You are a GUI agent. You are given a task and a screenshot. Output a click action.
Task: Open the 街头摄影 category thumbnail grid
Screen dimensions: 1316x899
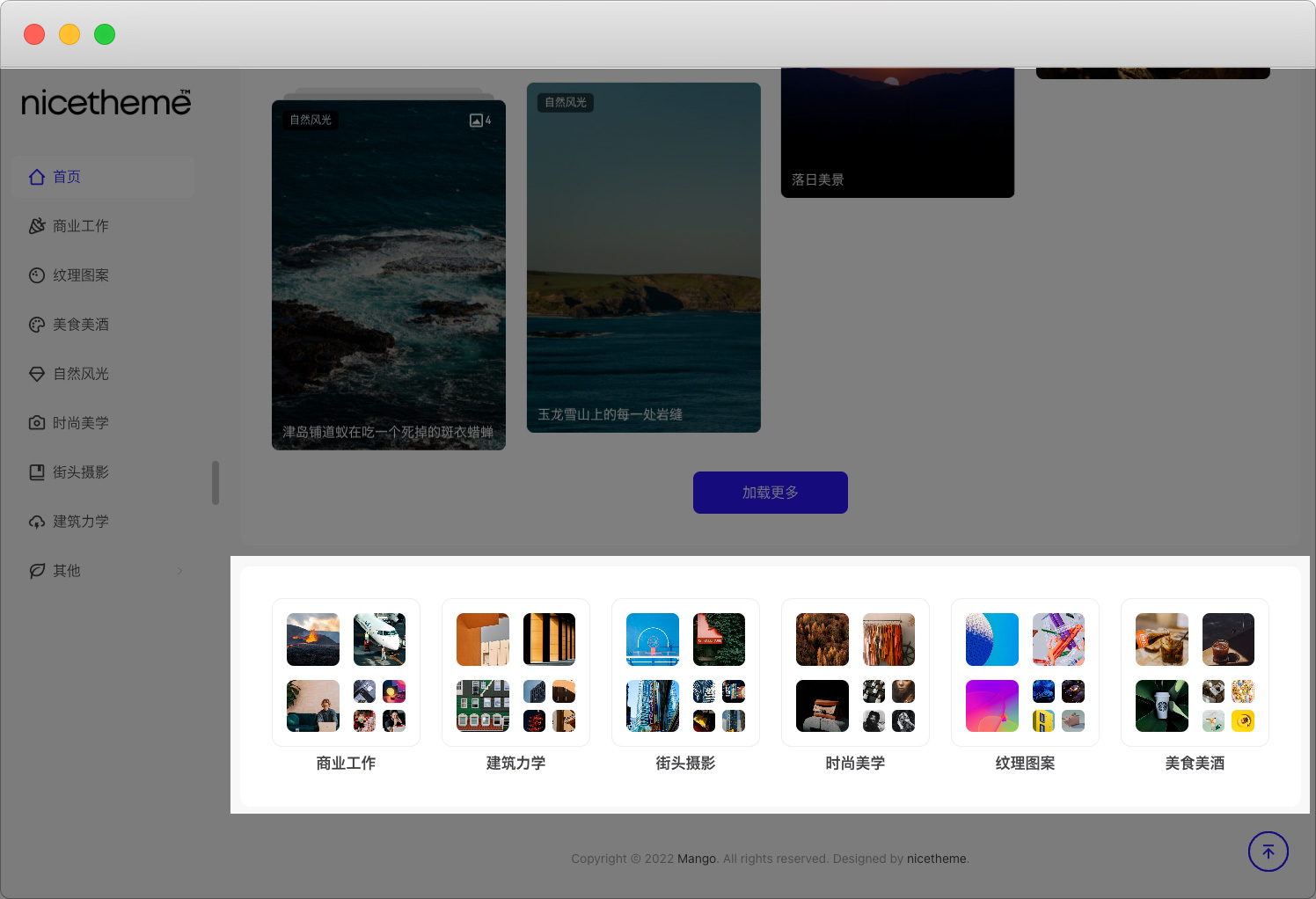click(x=685, y=673)
